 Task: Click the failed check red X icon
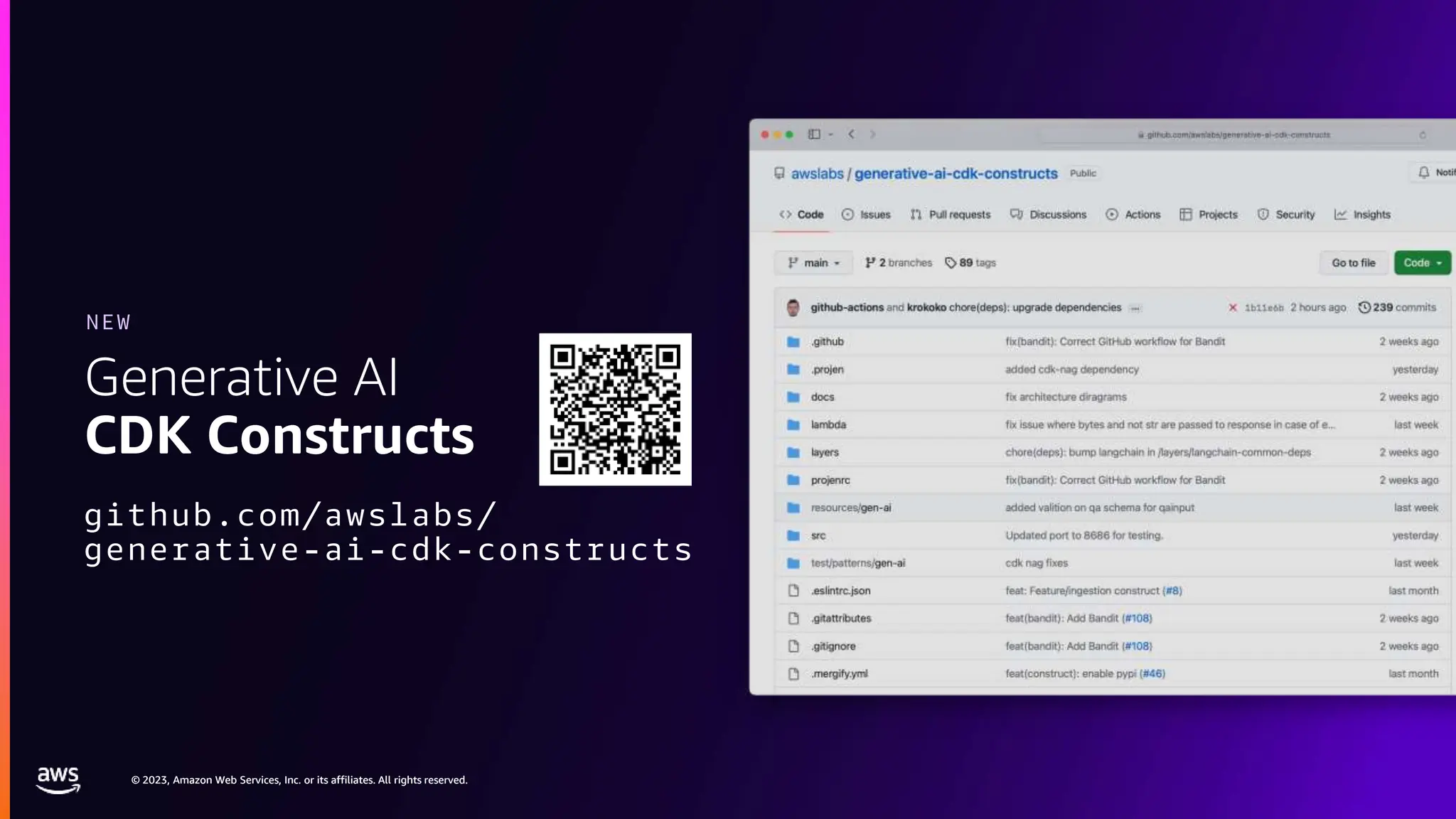pyautogui.click(x=1233, y=308)
